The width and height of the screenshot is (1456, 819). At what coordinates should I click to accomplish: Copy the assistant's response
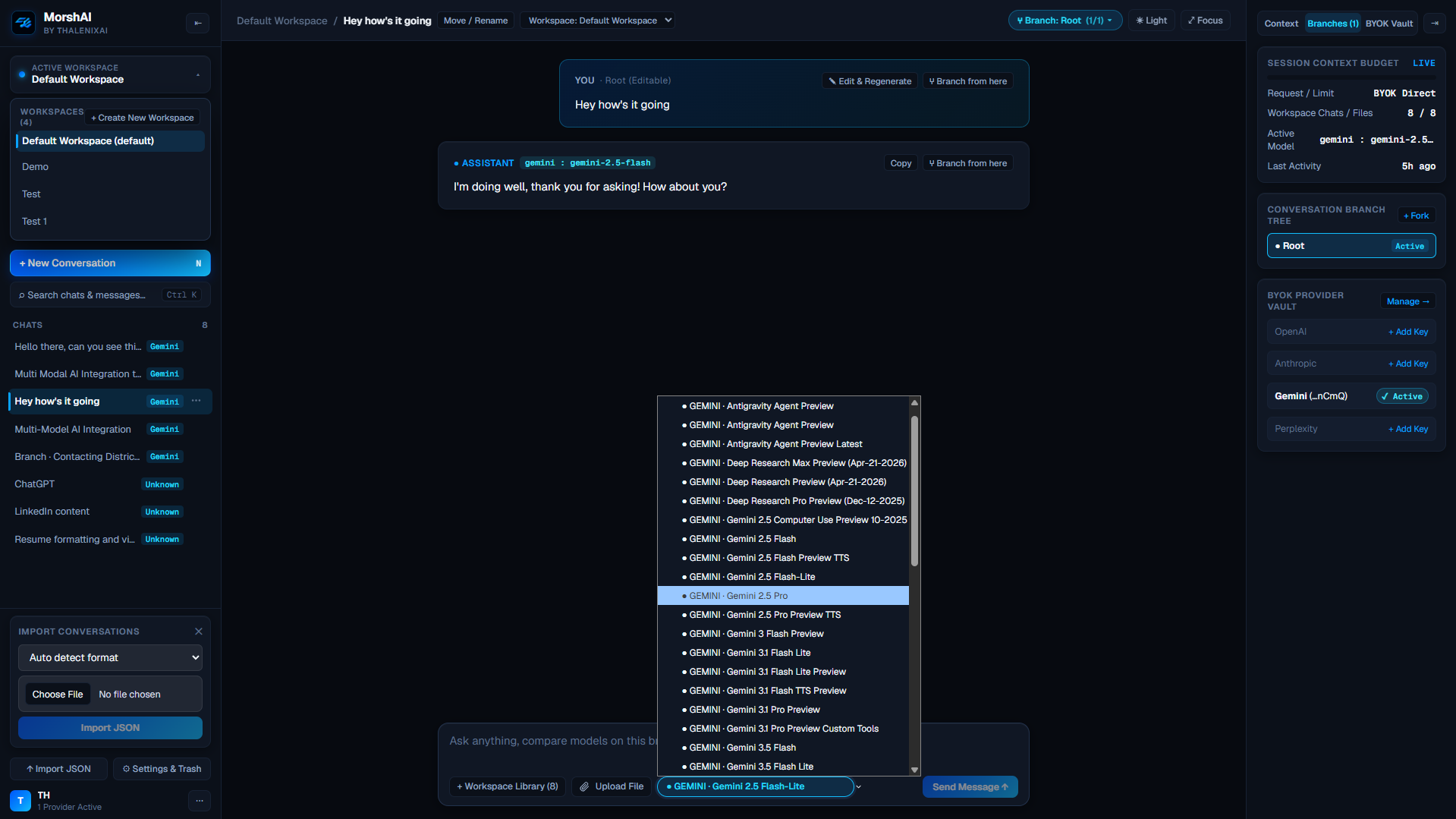pyautogui.click(x=901, y=163)
